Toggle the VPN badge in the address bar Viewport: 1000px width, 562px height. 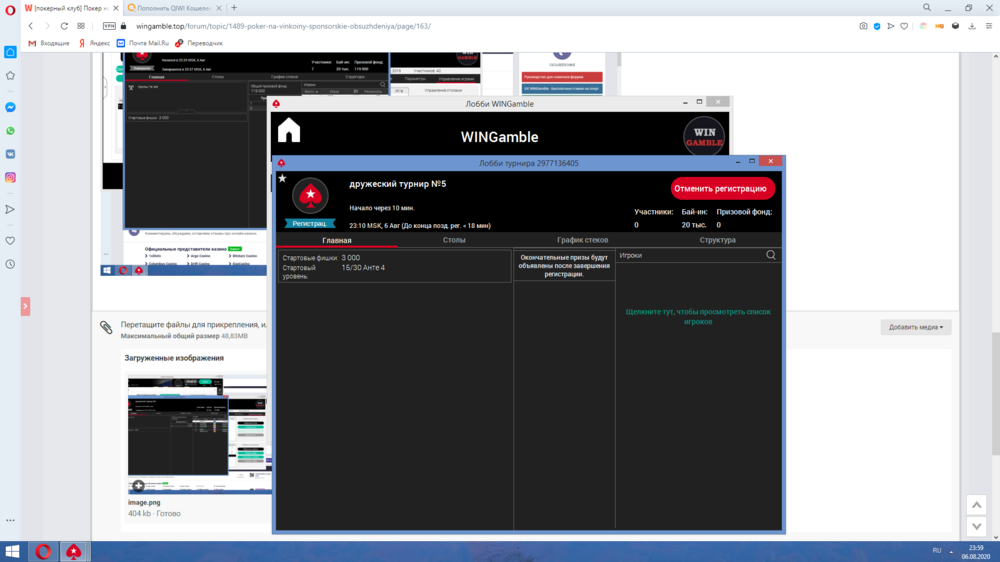(109, 26)
